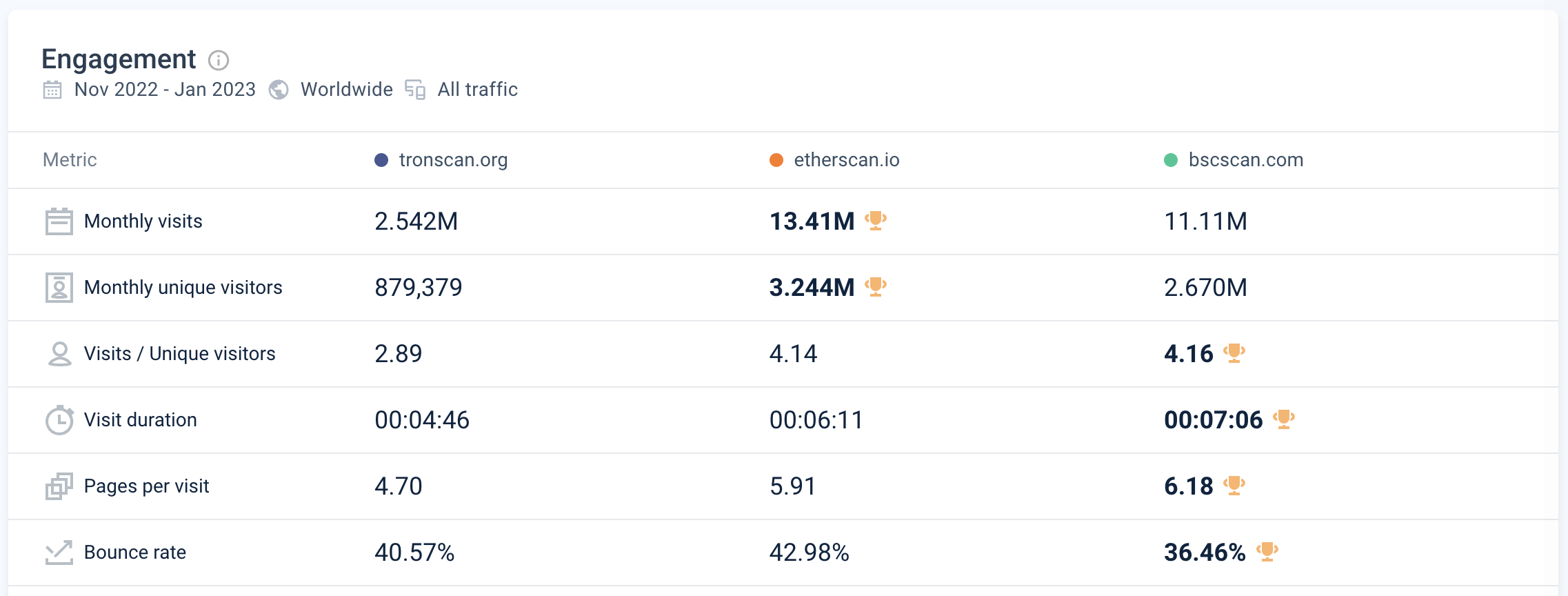Viewport: 1568px width, 596px height.
Task: Select the 3.244M unique visitors value
Action: pos(812,288)
